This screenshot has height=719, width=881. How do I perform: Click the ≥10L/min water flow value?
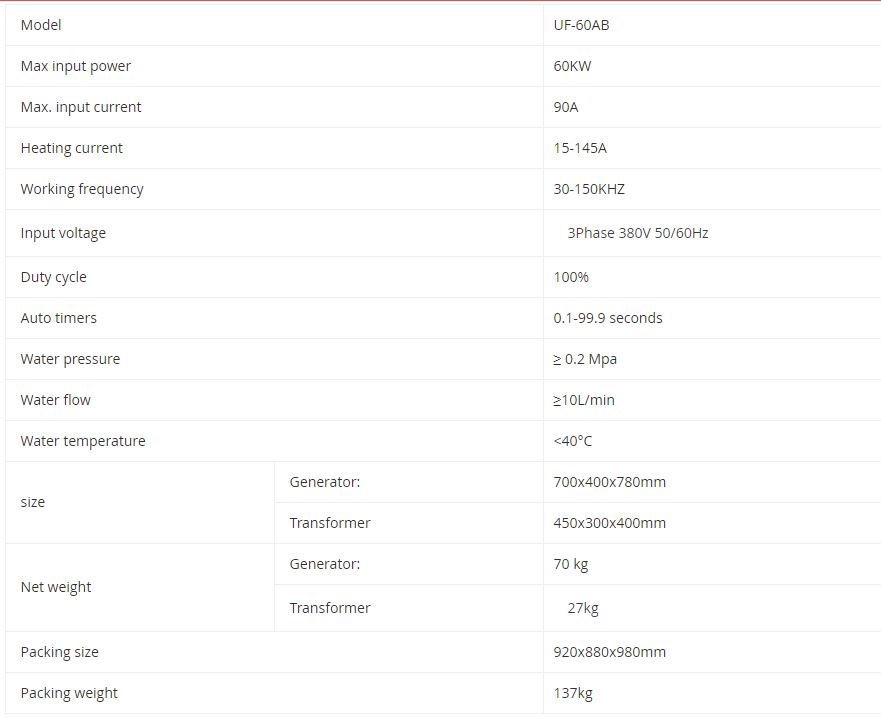[584, 401]
